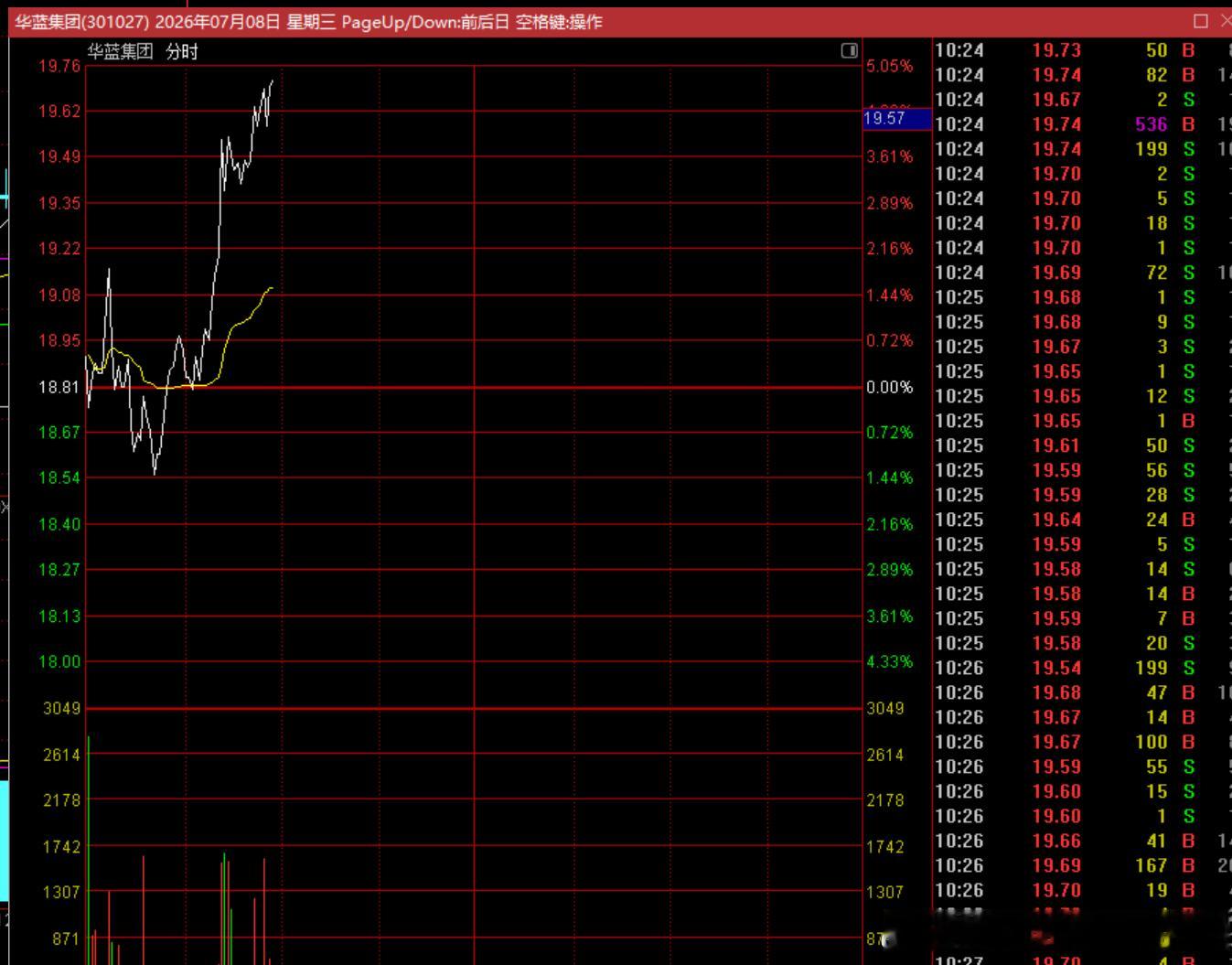1232x965 pixels.
Task: Click the 华蓝集团 stock name label above chart
Action: pos(121,51)
